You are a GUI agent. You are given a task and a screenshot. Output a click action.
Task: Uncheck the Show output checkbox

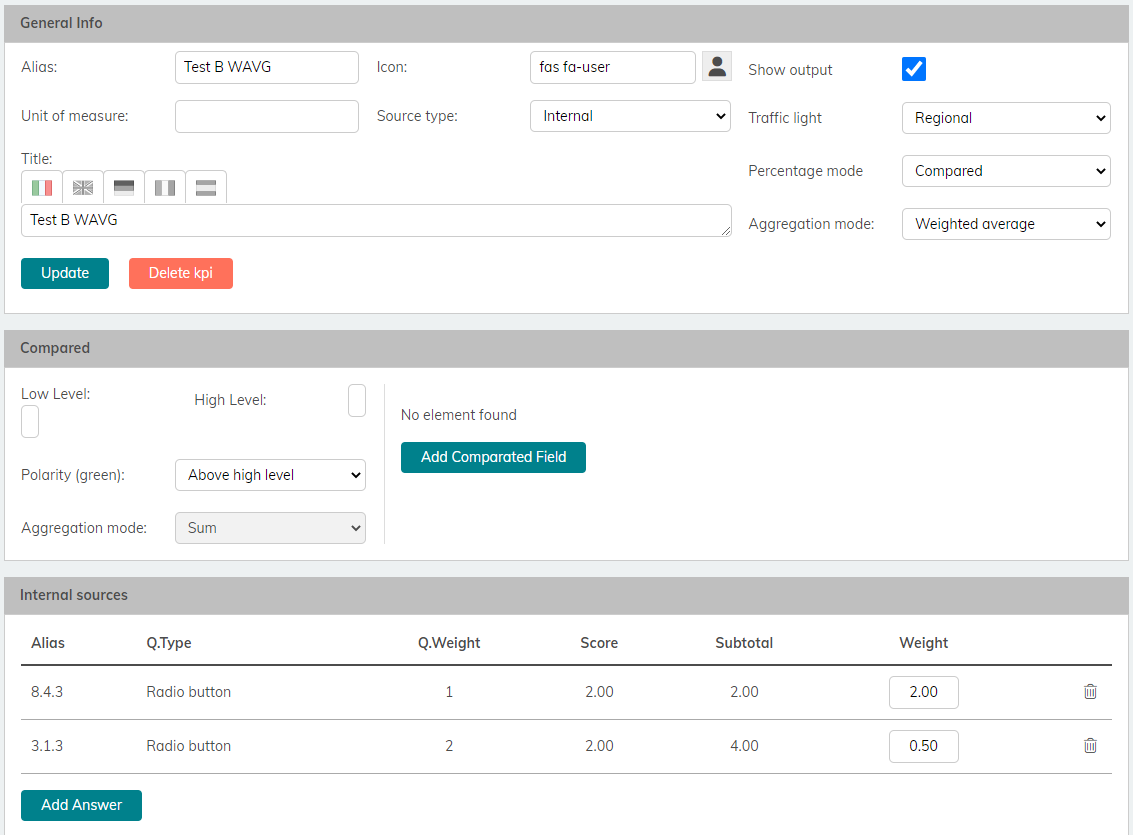[914, 69]
